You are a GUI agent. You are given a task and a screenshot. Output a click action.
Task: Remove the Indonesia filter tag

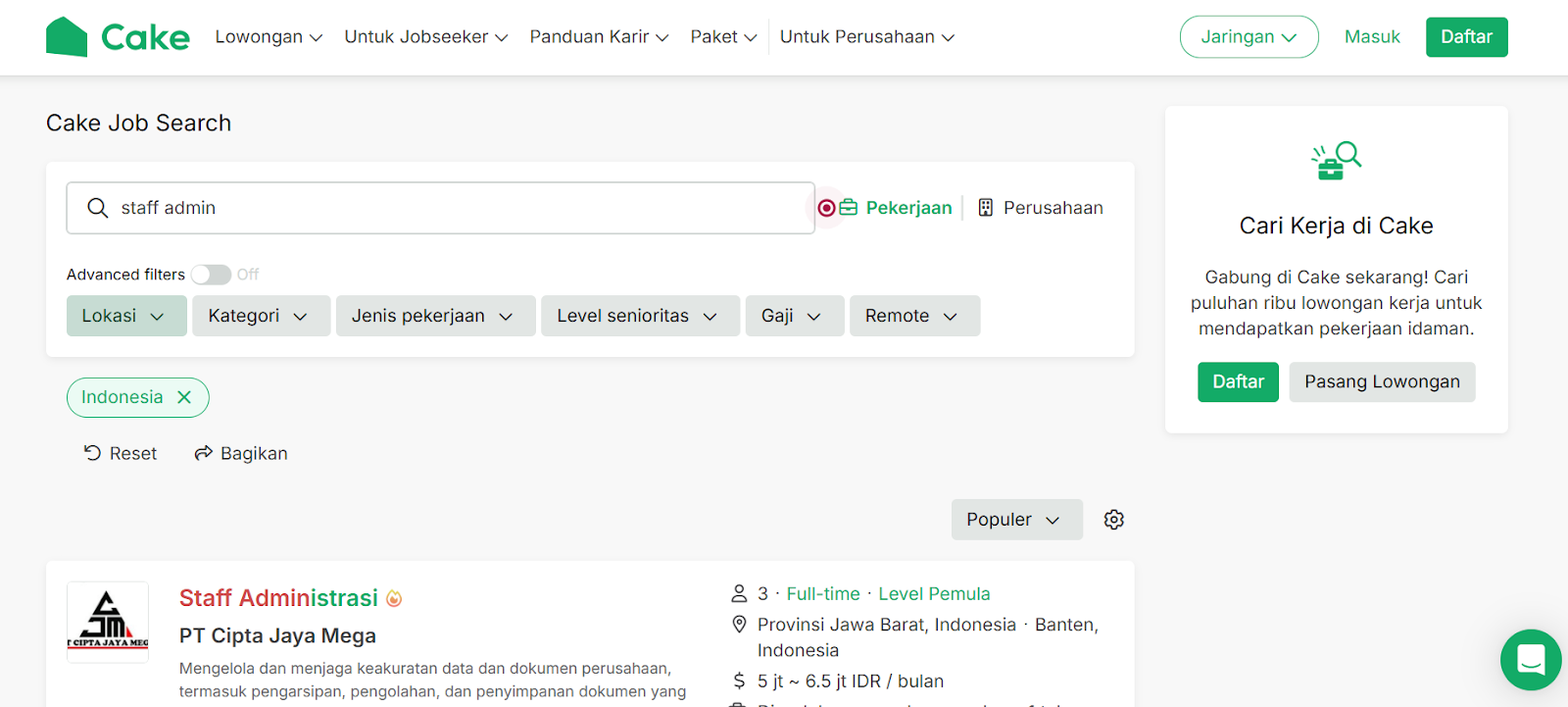184,397
